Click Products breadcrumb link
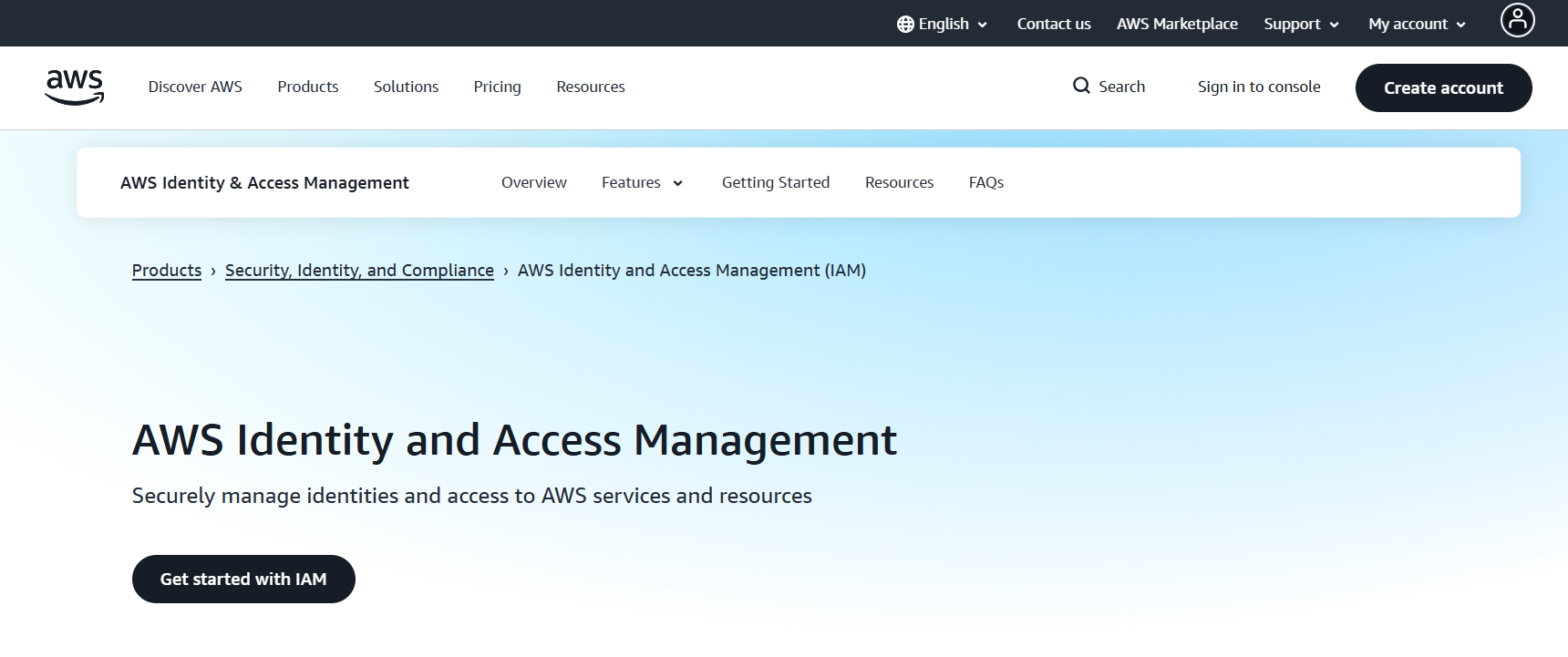1568x657 pixels. coord(167,271)
